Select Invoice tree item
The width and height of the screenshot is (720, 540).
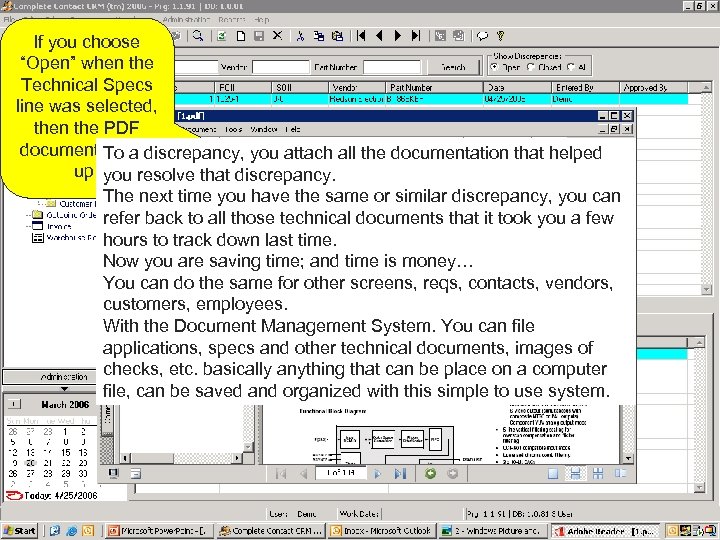tap(59, 226)
